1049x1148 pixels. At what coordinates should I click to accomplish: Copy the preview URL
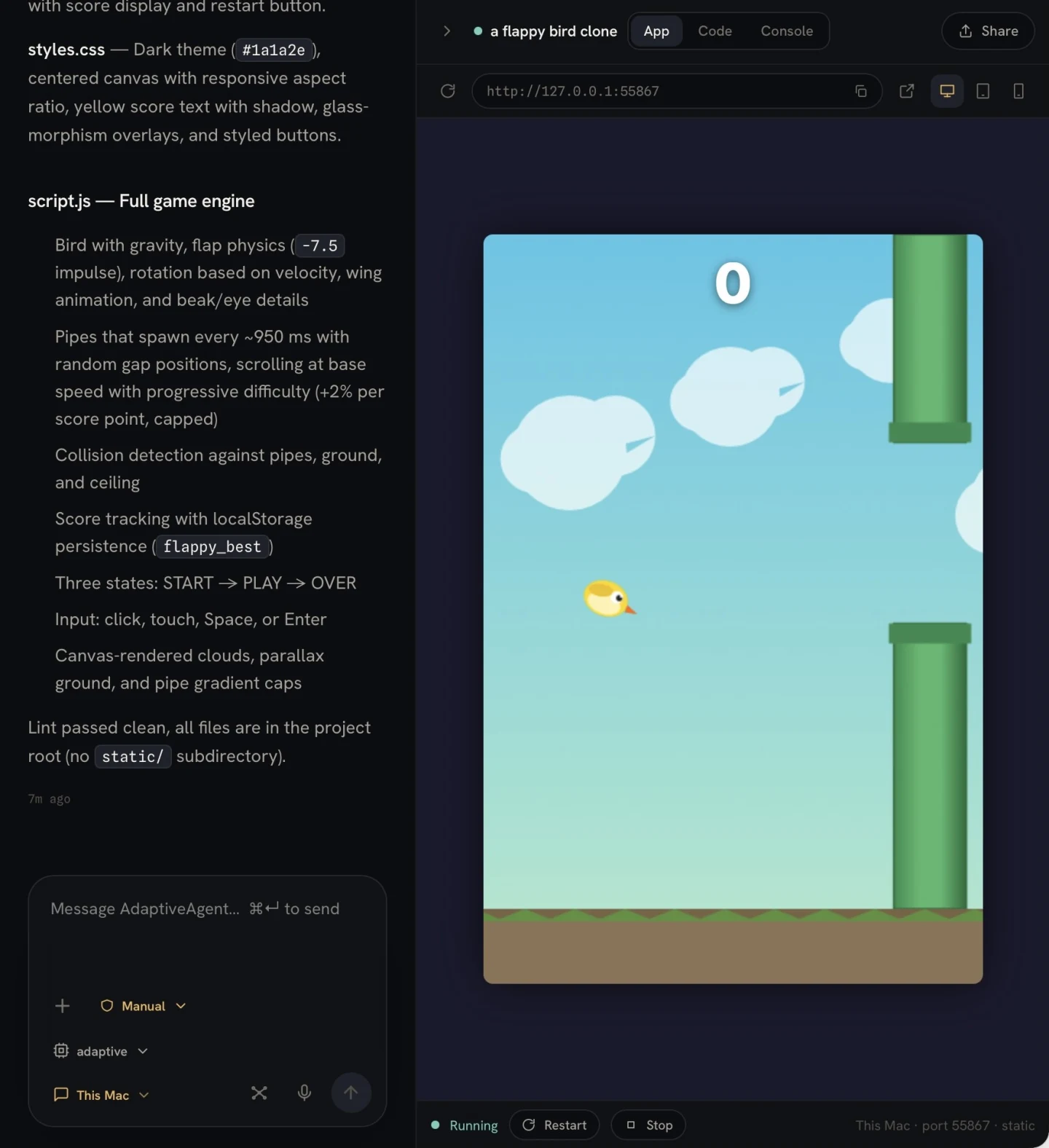pyautogui.click(x=861, y=91)
